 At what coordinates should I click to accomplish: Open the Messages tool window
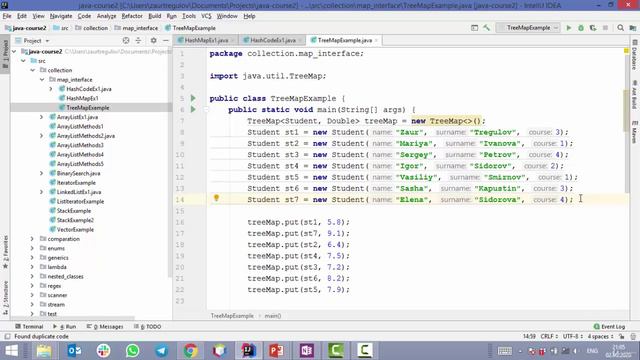point(105,327)
